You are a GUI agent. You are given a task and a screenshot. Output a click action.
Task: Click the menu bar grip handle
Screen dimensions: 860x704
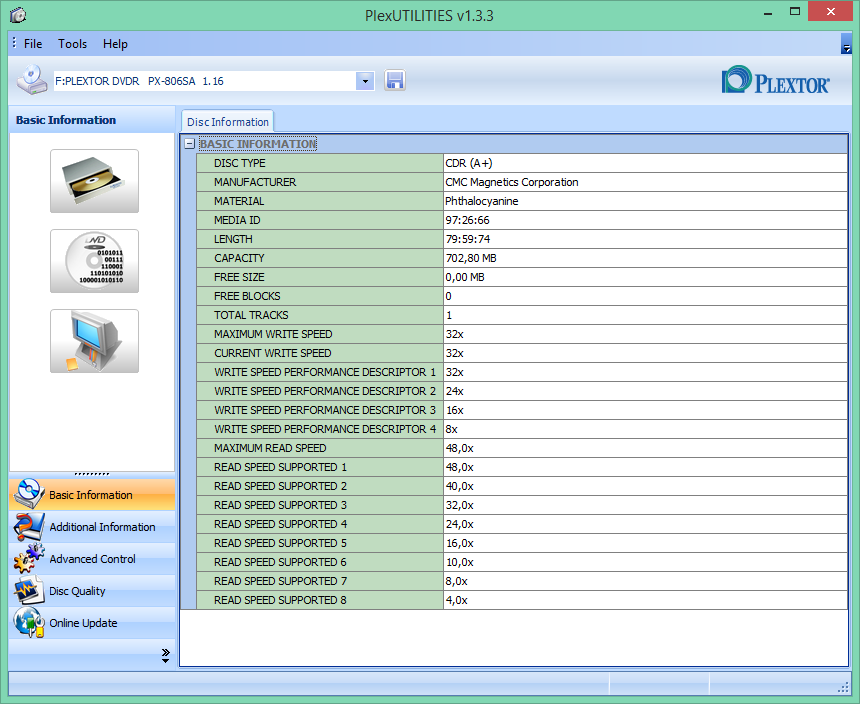pyautogui.click(x=14, y=43)
